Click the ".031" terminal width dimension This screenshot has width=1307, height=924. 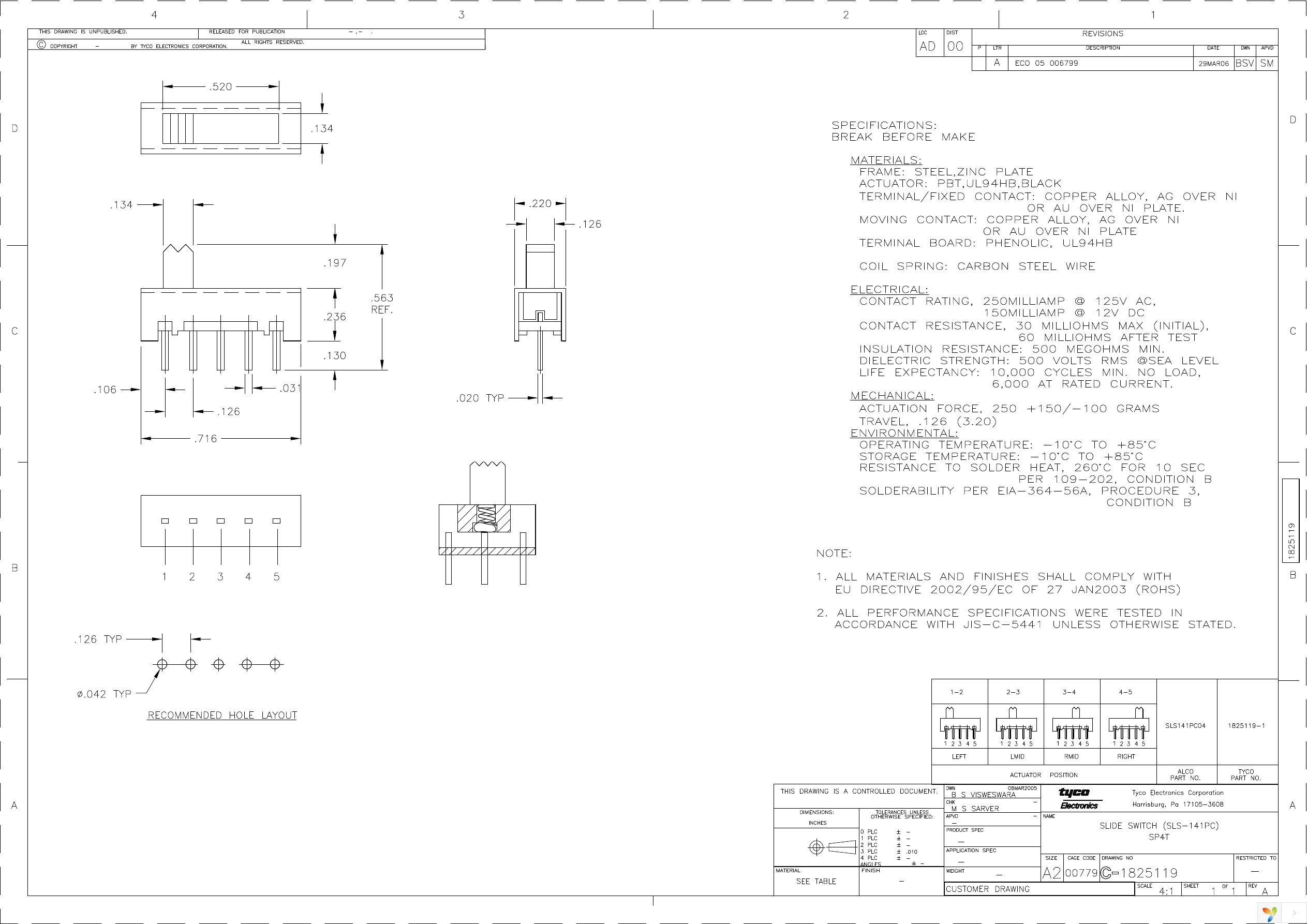[x=290, y=388]
